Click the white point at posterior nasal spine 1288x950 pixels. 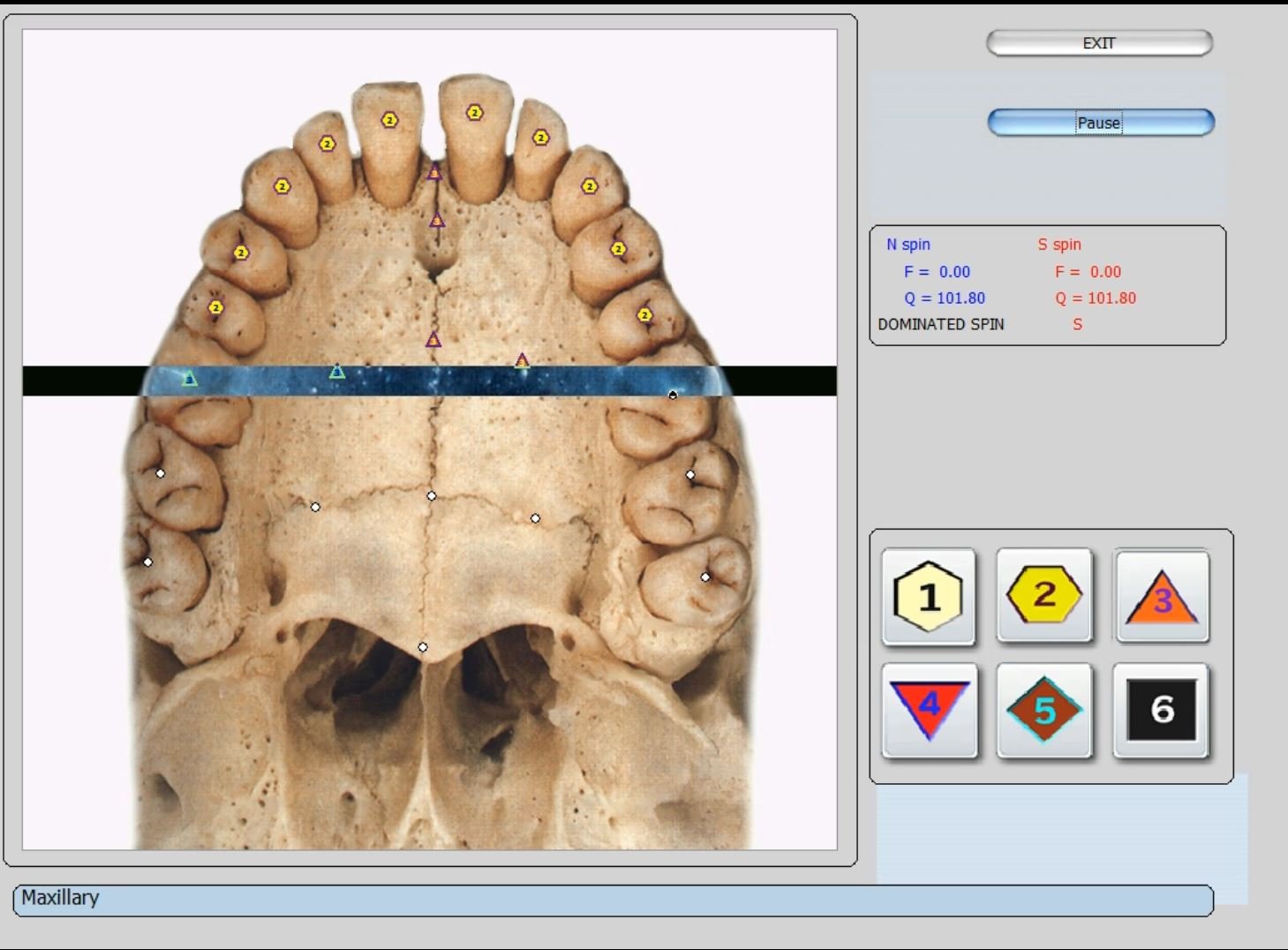[x=423, y=647]
